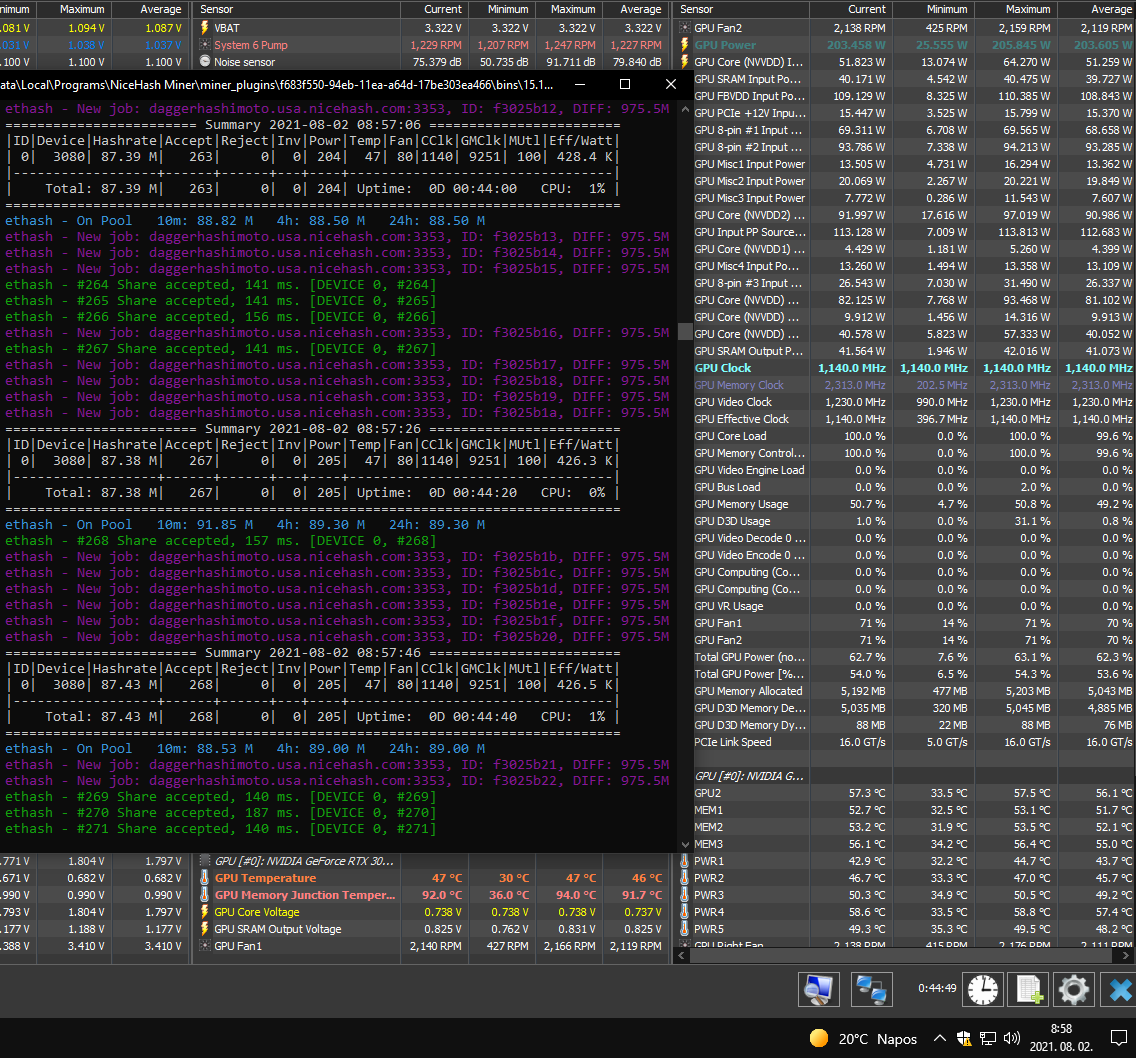Close sensors with the blue X icon

[x=1119, y=989]
